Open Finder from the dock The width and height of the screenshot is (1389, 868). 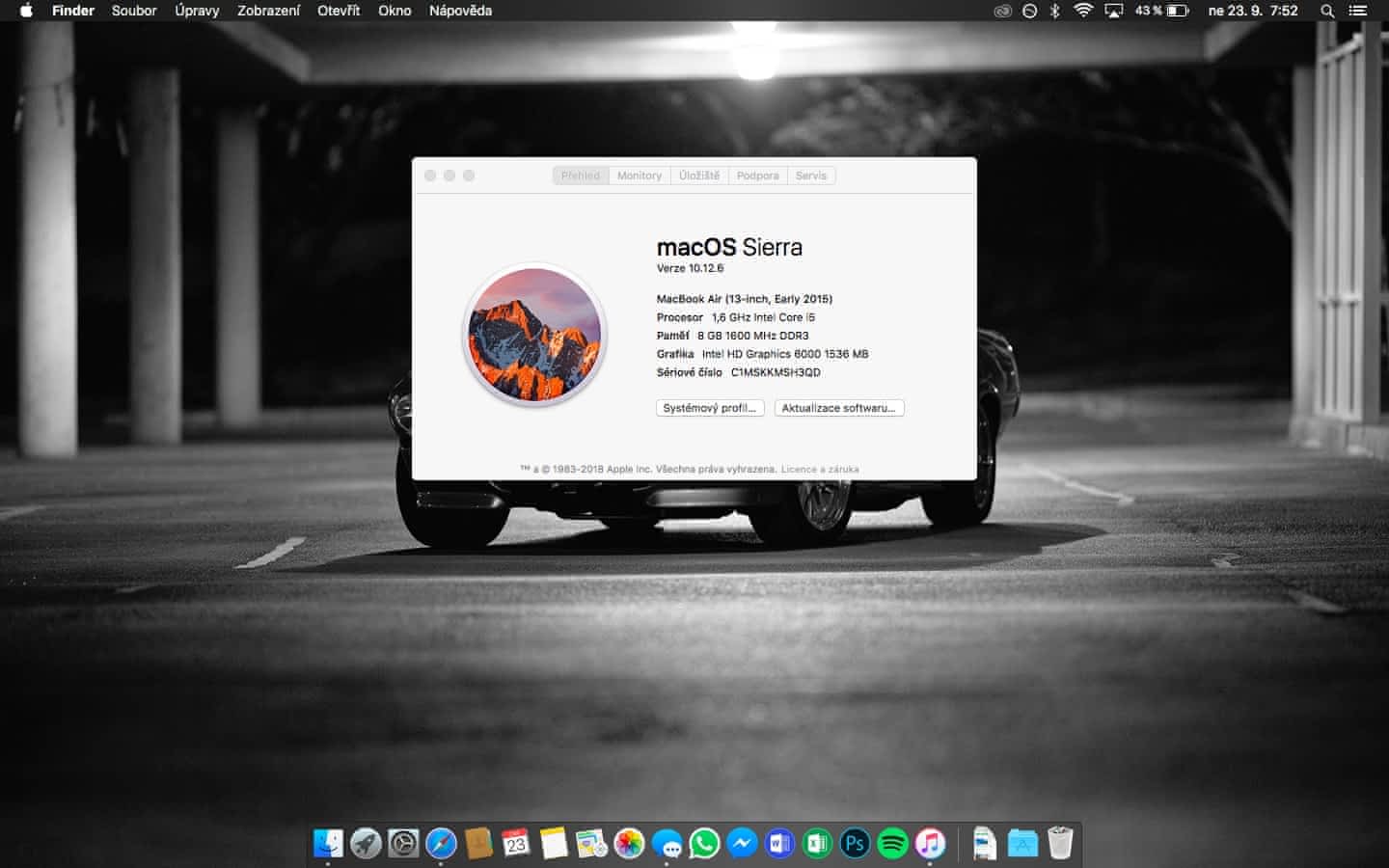coord(328,844)
